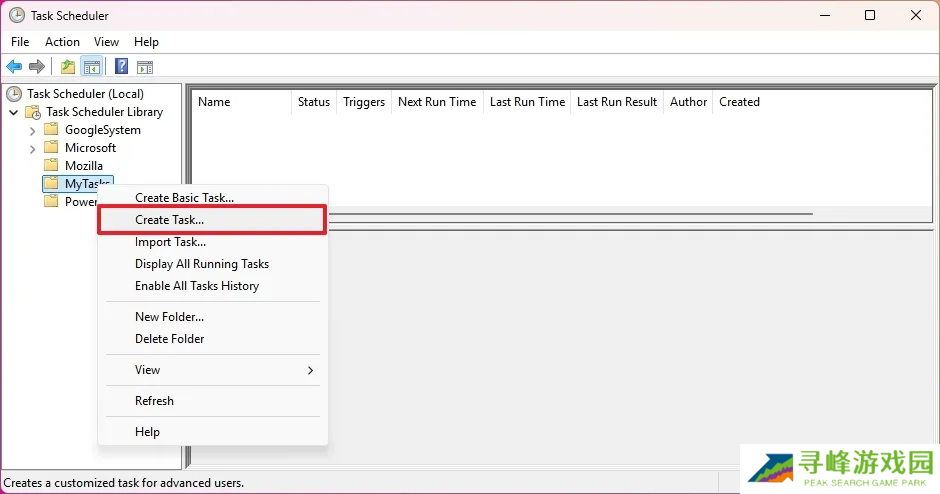This screenshot has width=940, height=494.
Task: Click Import Task... in the context menu
Action: pos(170,242)
